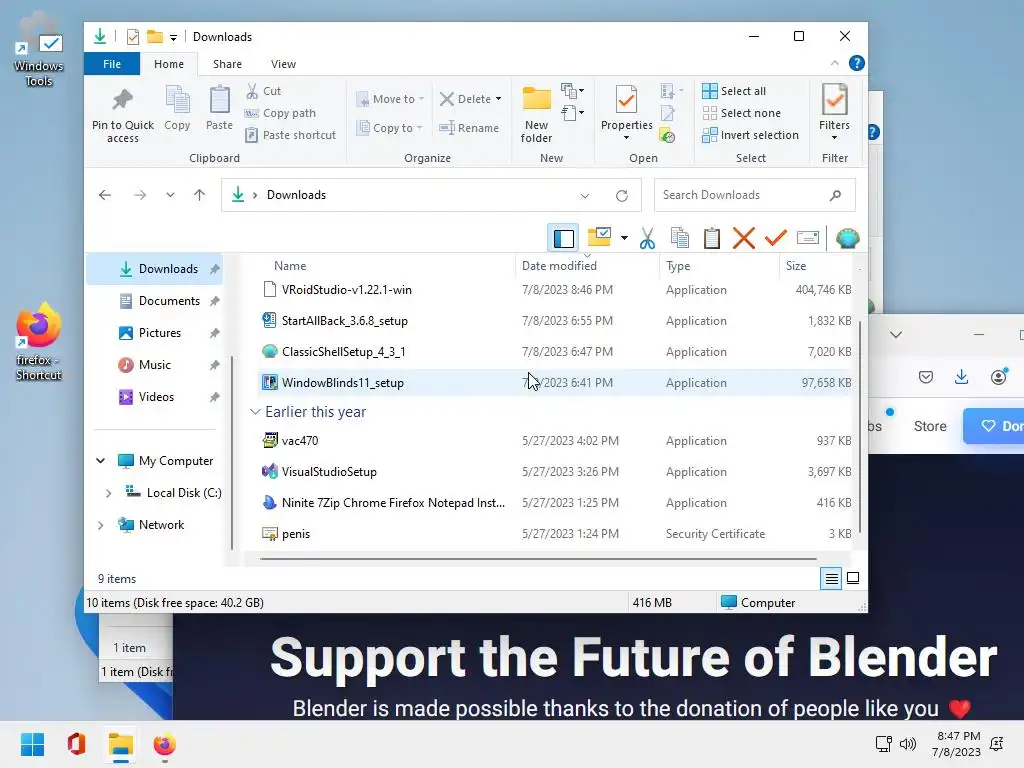The height and width of the screenshot is (768, 1024).
Task: Open Classic Shell settings shell icon
Action: pos(848,238)
